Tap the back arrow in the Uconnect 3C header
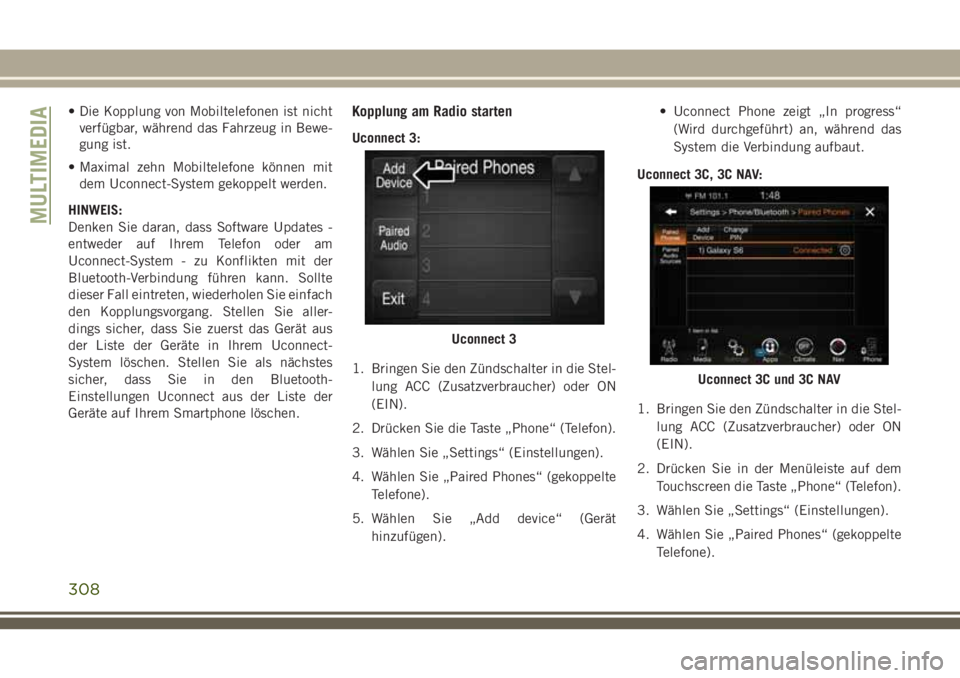This screenshot has width=960, height=678. pos(671,212)
